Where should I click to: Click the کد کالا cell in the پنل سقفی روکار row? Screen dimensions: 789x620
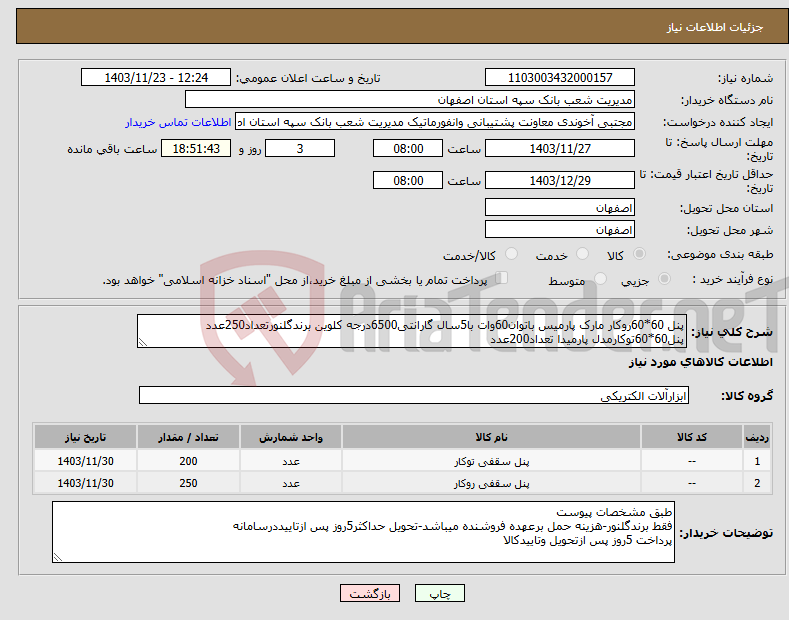point(692,483)
